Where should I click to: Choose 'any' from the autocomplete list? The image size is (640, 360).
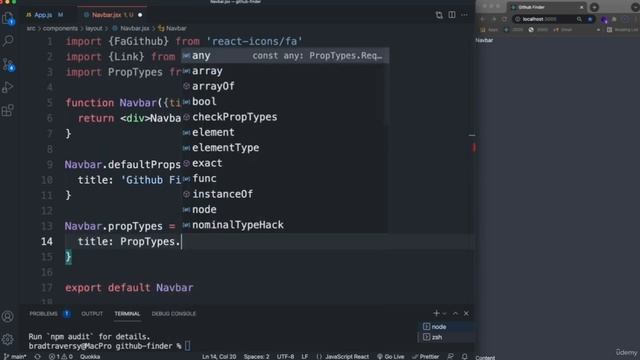click(285, 56)
